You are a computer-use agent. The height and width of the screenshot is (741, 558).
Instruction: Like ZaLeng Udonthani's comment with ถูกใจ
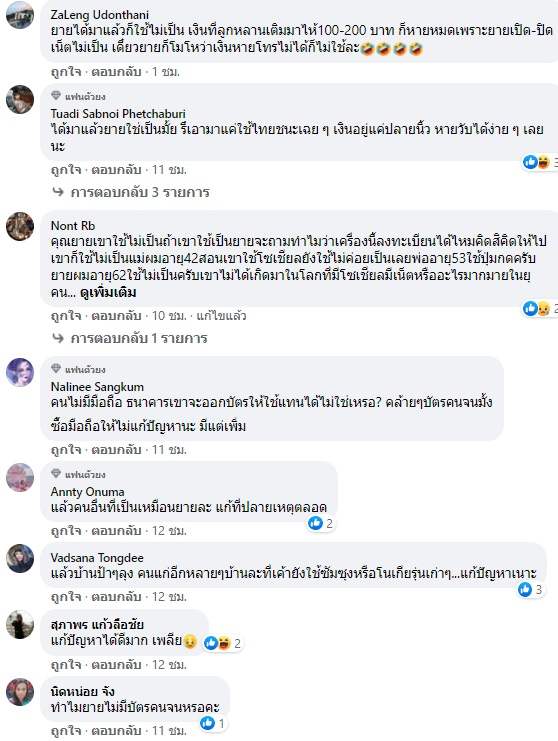tap(66, 72)
